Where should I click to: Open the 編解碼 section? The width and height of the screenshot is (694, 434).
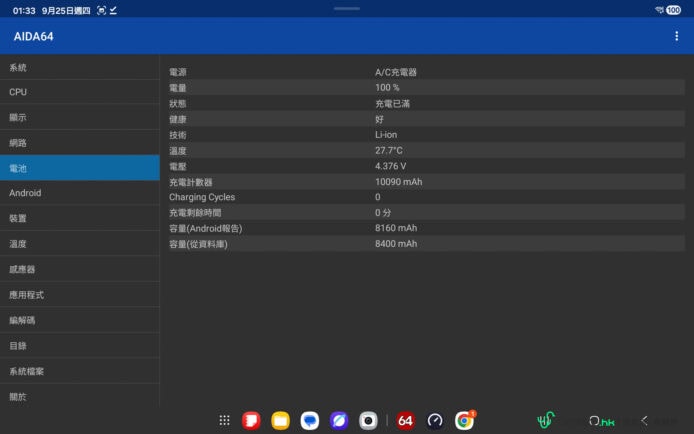click(80, 320)
